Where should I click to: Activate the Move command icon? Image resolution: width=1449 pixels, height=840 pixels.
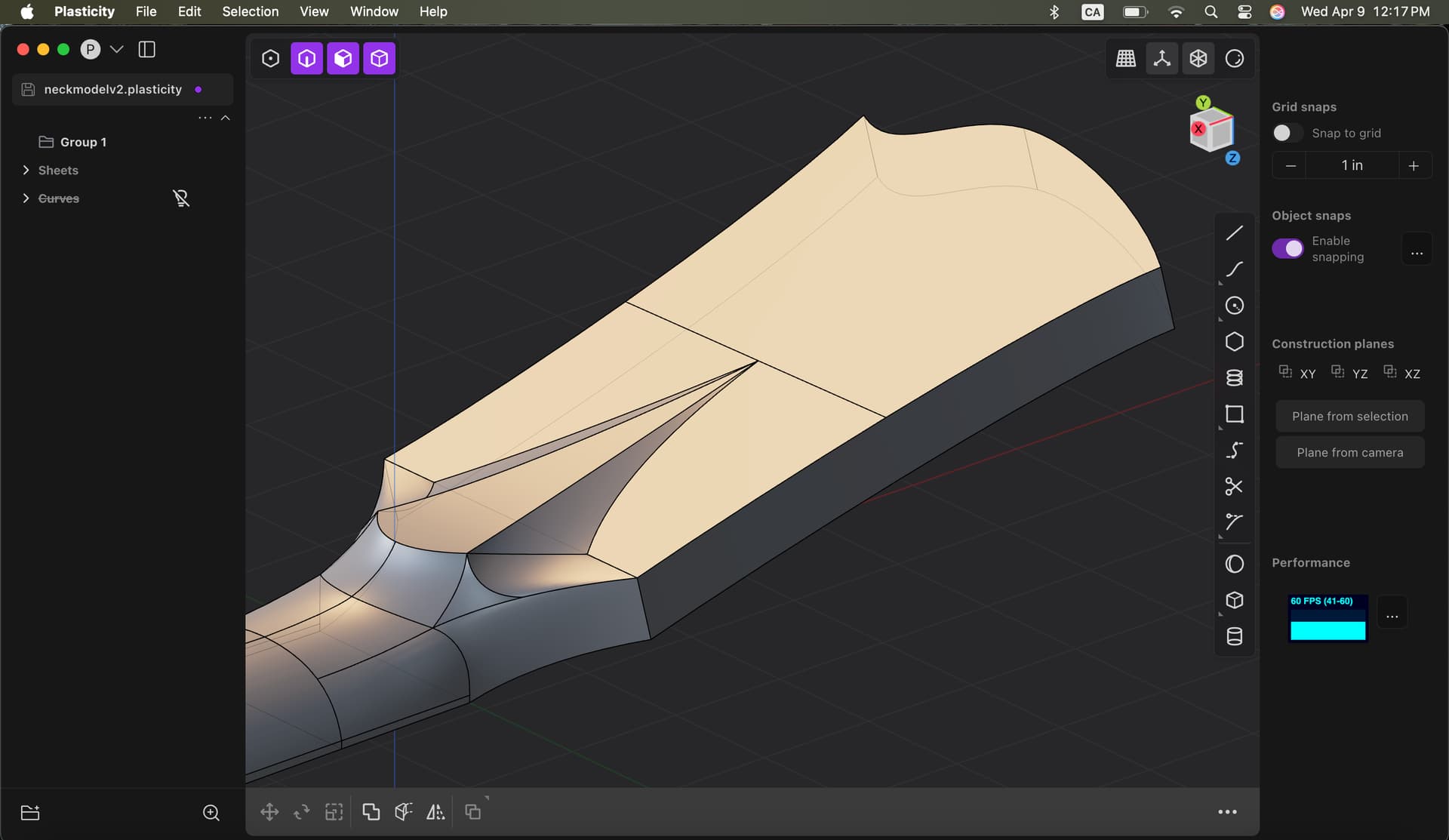pyautogui.click(x=269, y=812)
